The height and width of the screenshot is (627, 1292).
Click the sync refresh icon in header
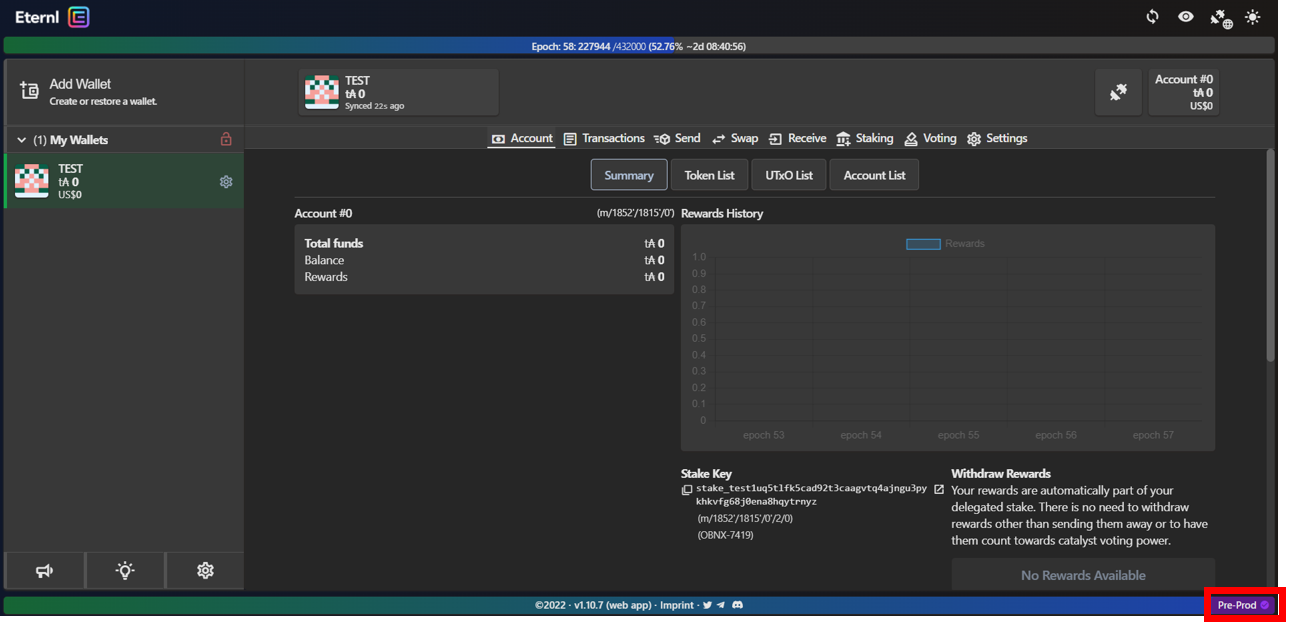coord(1152,17)
